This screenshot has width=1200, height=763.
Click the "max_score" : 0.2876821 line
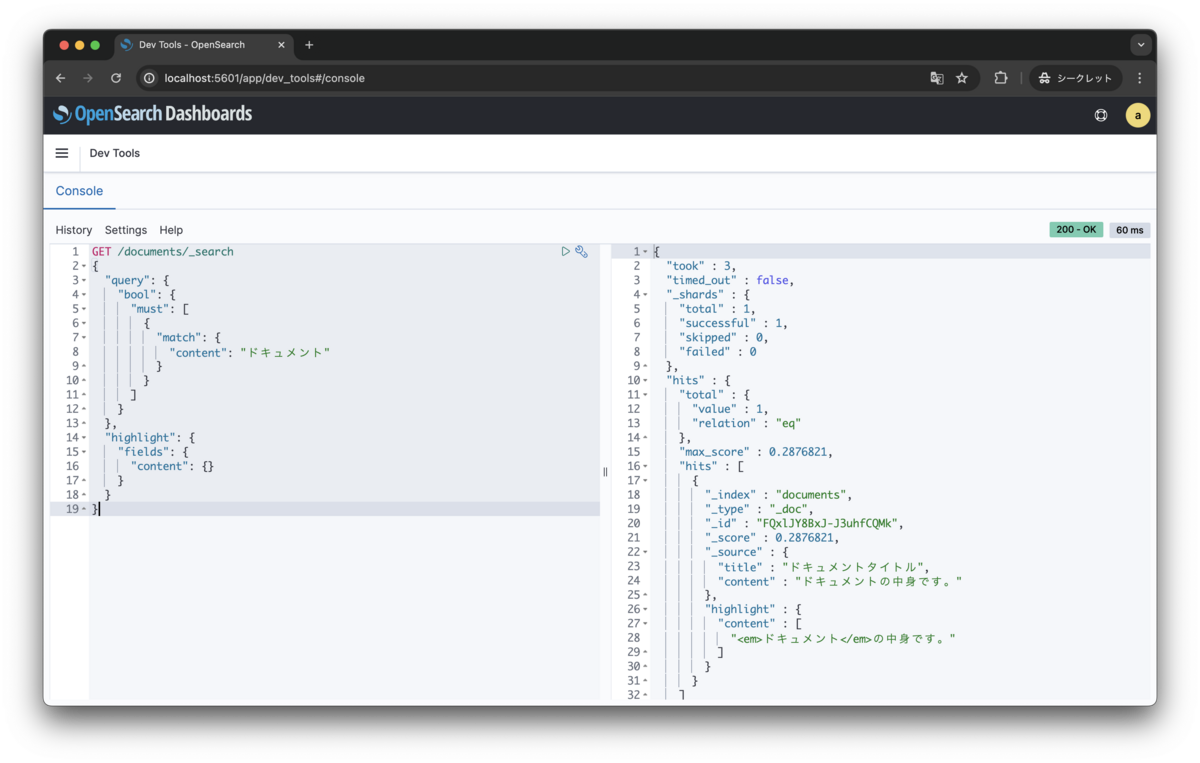coord(757,452)
